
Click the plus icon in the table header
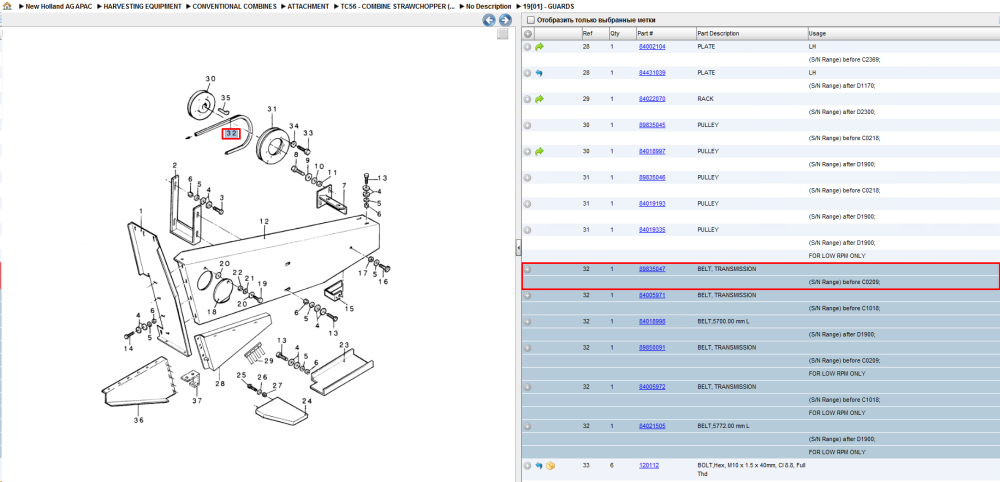(527, 33)
